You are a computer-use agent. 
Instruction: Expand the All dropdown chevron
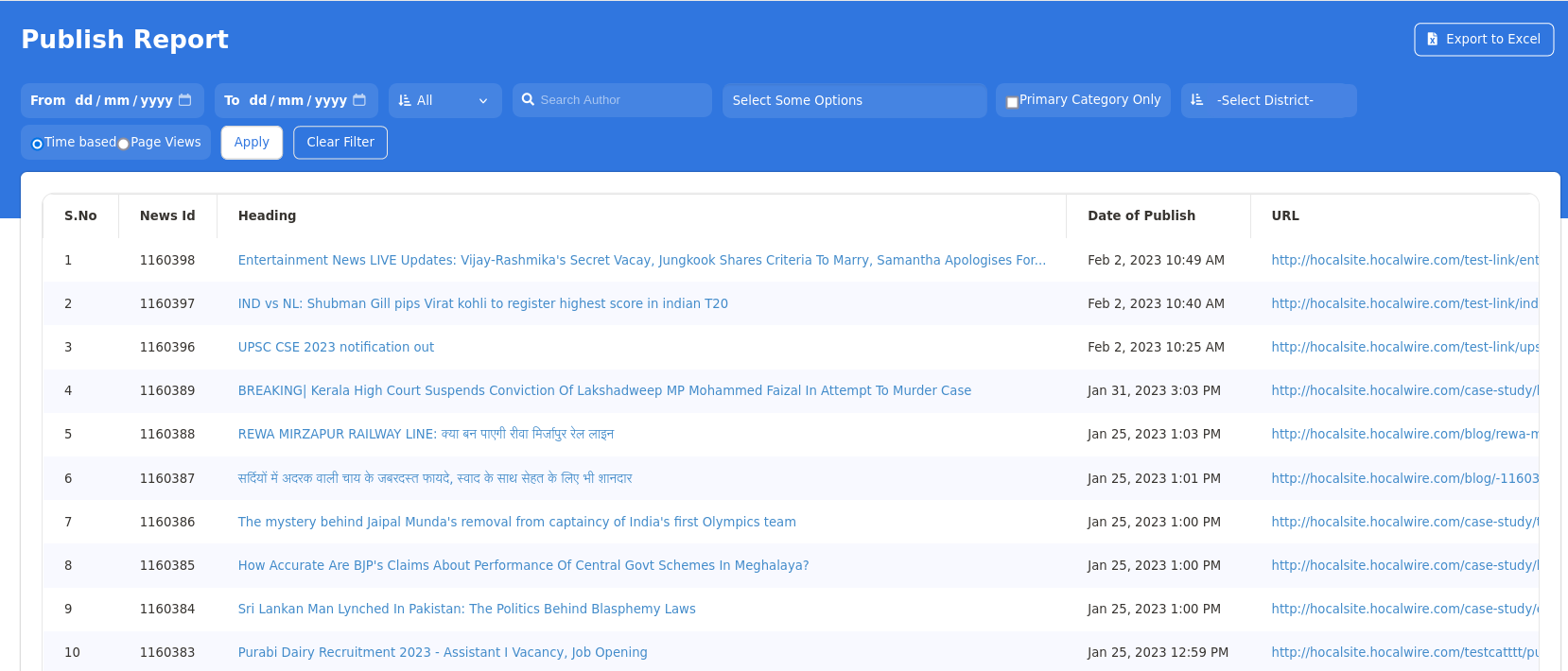[x=483, y=101]
